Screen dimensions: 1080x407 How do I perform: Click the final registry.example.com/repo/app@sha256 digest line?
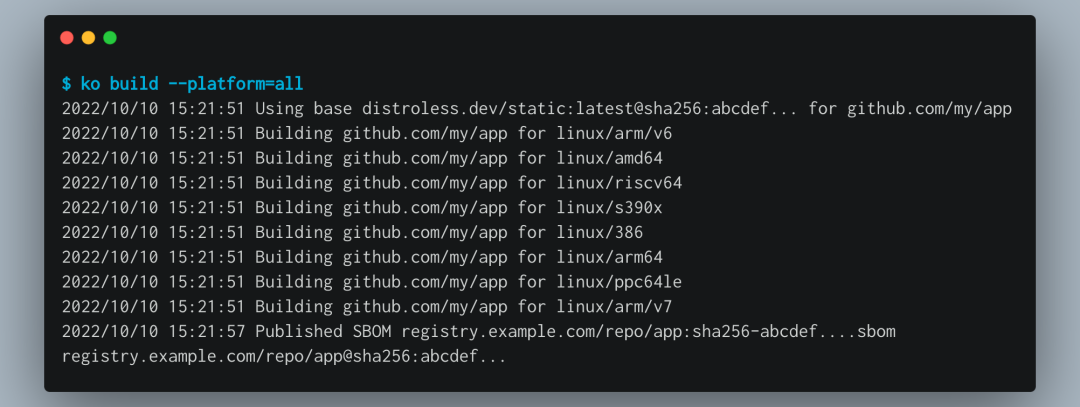click(283, 356)
